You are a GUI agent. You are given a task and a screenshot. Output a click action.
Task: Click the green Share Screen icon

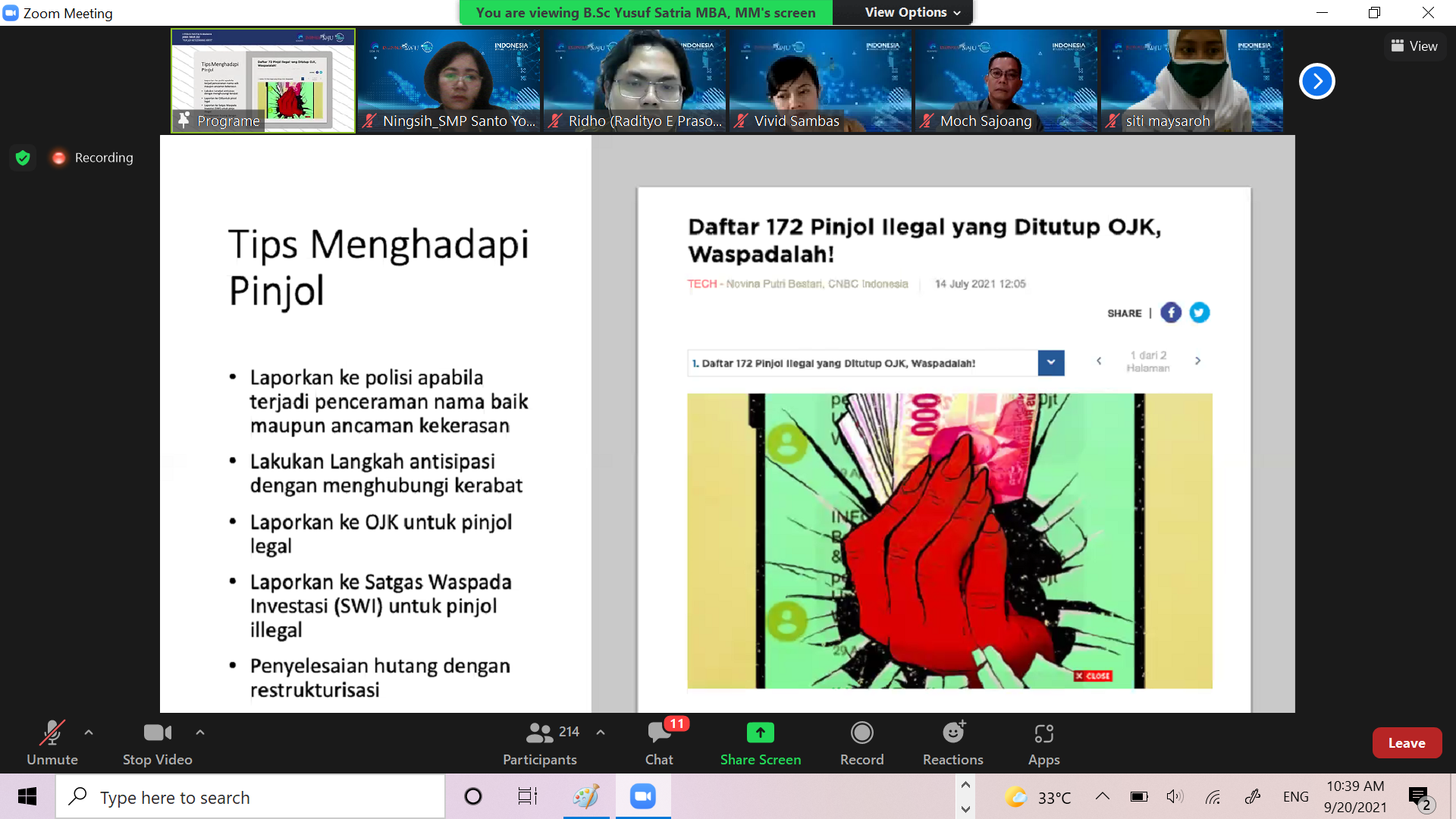761,733
